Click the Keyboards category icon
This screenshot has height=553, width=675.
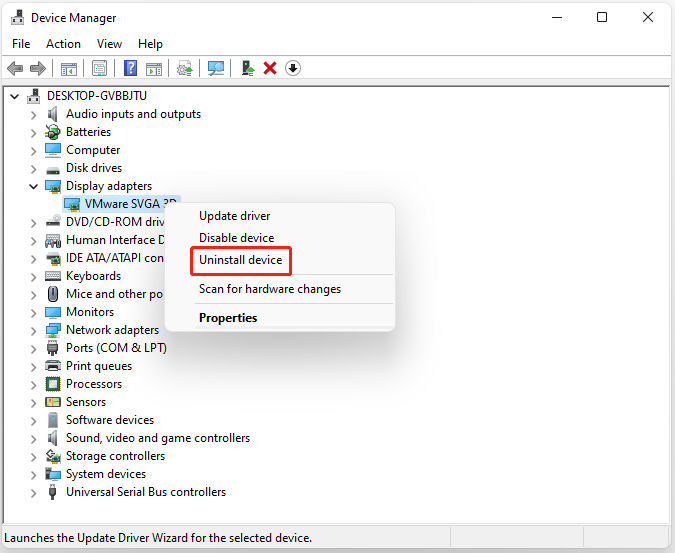53,276
